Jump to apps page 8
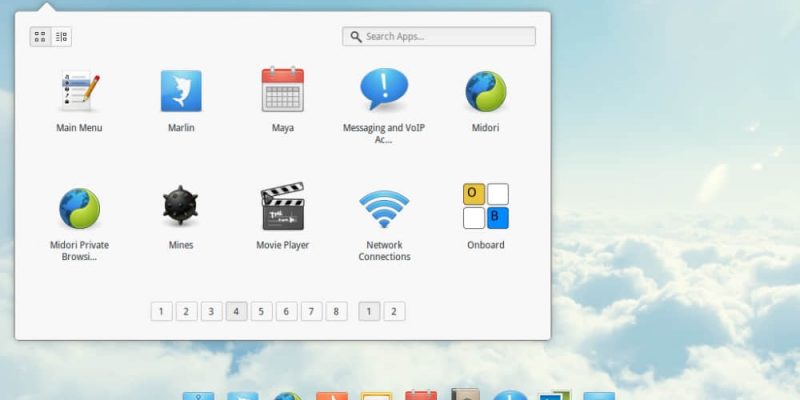The image size is (800, 400). [x=336, y=311]
